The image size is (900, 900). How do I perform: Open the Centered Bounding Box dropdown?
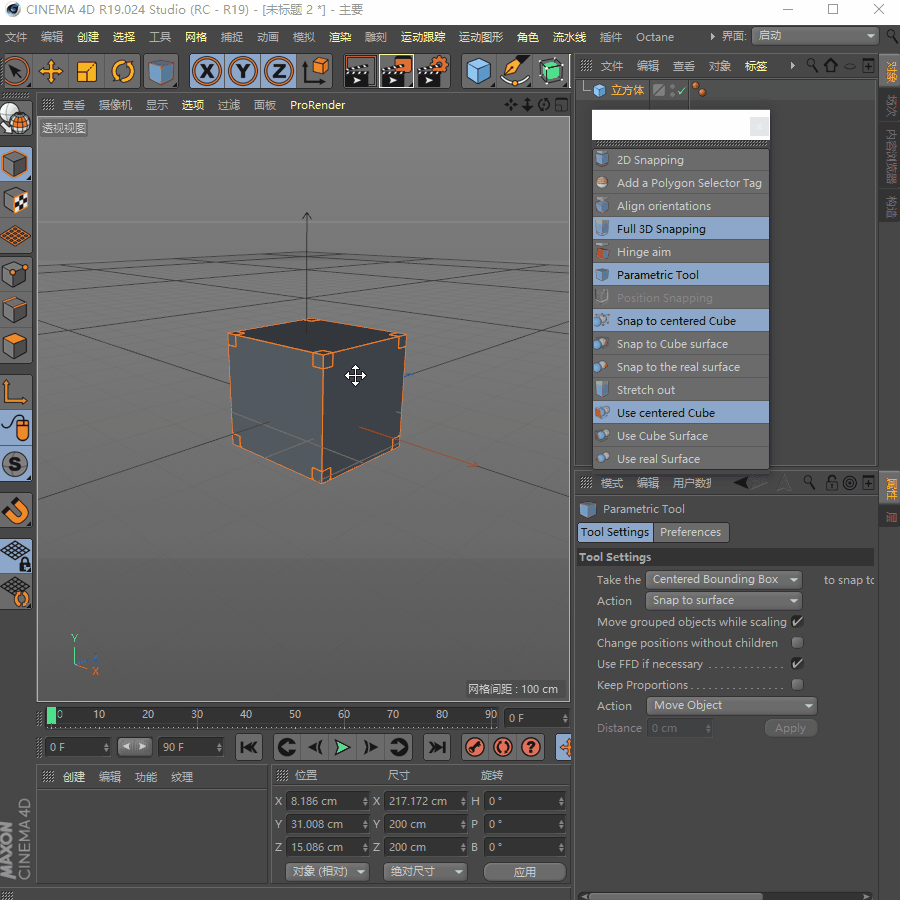pyautogui.click(x=724, y=580)
